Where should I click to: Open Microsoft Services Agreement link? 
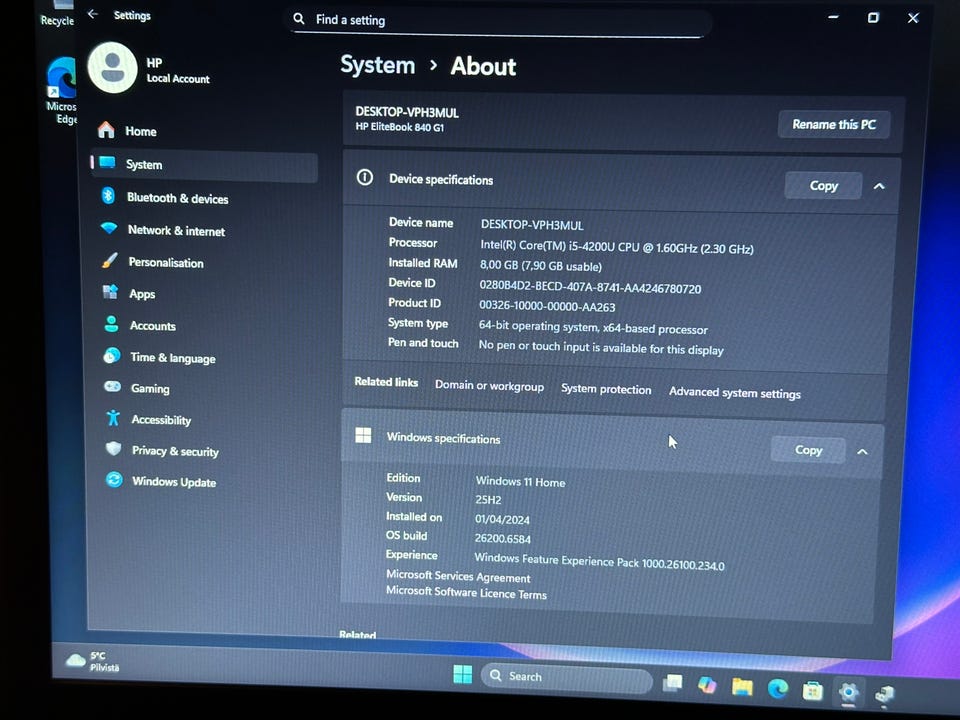coord(458,576)
